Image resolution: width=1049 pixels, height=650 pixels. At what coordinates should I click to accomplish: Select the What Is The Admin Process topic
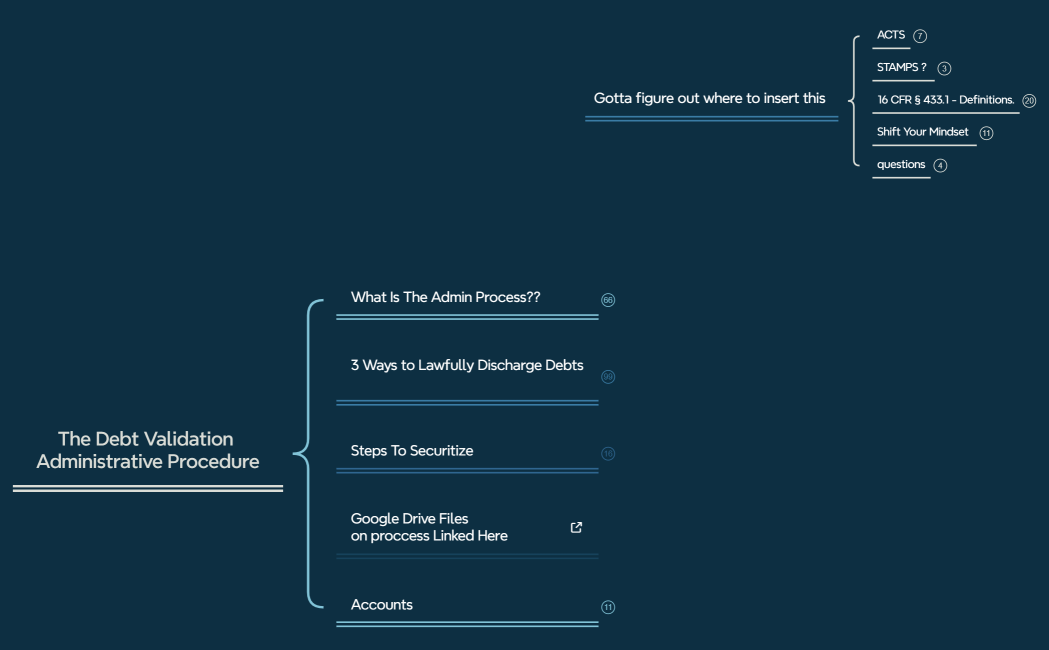coord(445,297)
